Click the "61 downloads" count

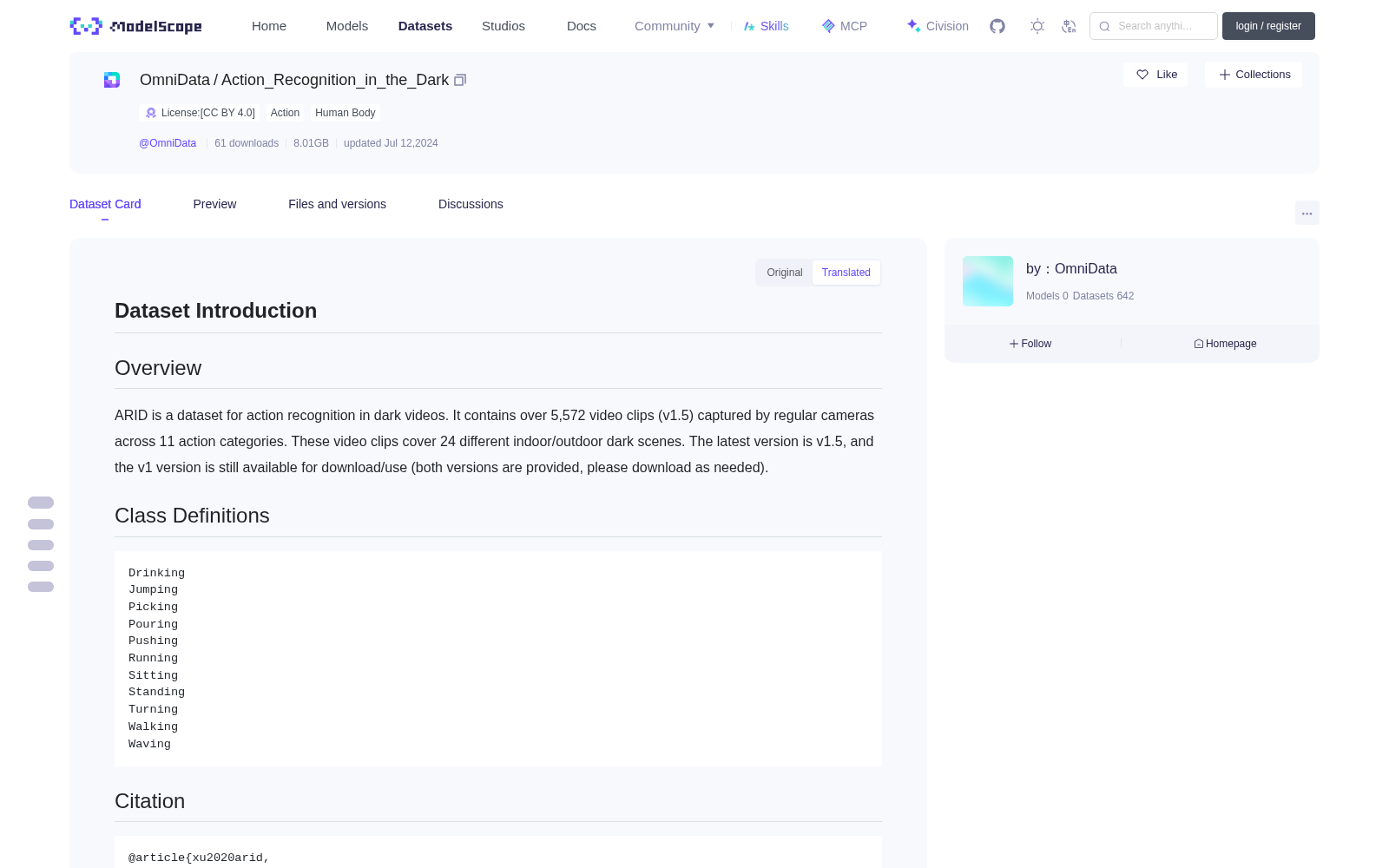coord(247,143)
